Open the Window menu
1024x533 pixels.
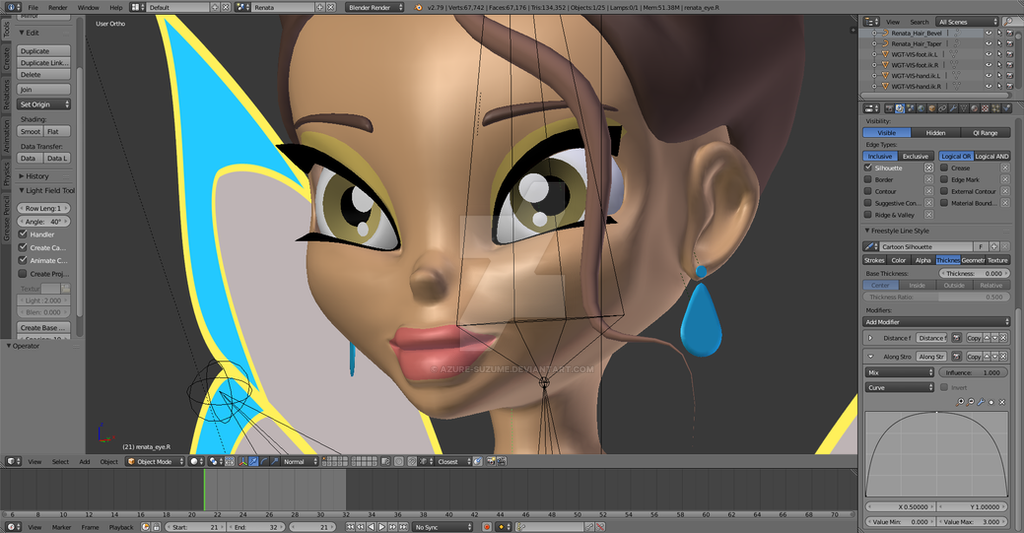point(88,7)
